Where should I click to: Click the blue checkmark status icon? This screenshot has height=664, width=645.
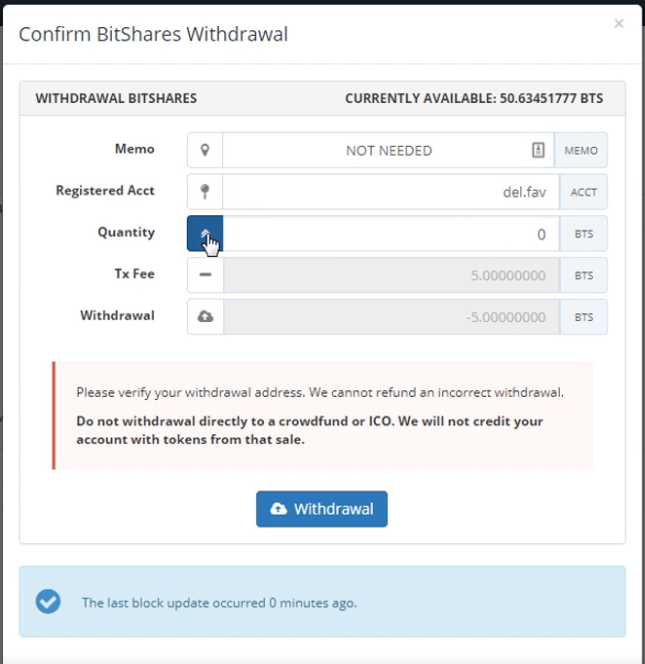pyautogui.click(x=48, y=601)
